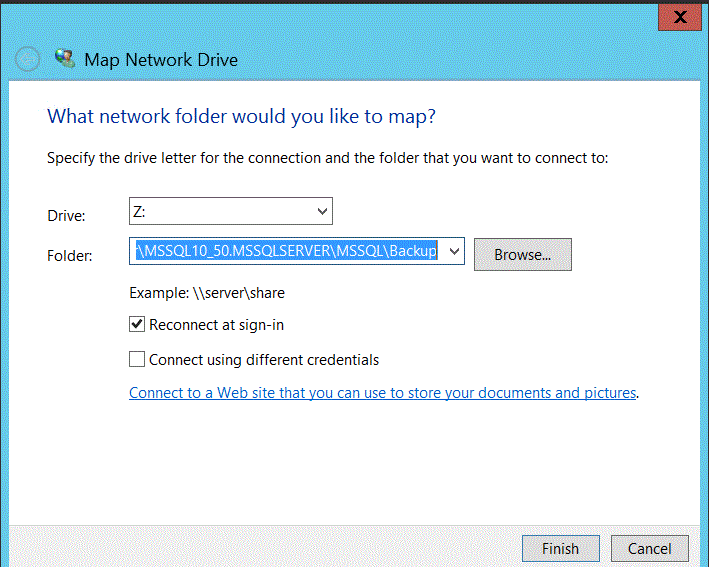Viewport: 709px width, 567px height.
Task: Click the Finish button
Action: pyautogui.click(x=561, y=548)
